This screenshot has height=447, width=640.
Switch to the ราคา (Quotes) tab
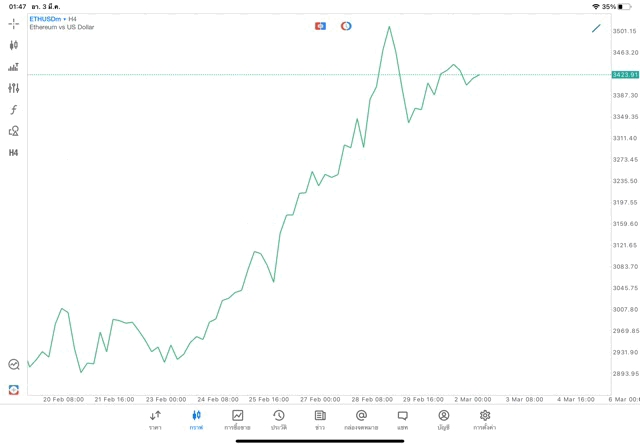click(155, 420)
